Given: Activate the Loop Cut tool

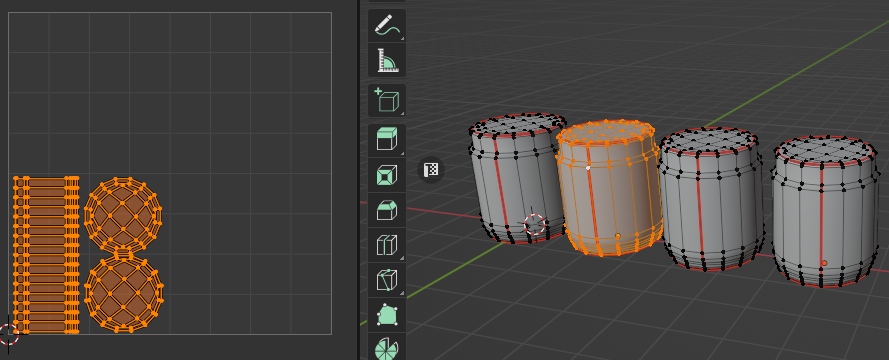Looking at the screenshot, I should (387, 245).
